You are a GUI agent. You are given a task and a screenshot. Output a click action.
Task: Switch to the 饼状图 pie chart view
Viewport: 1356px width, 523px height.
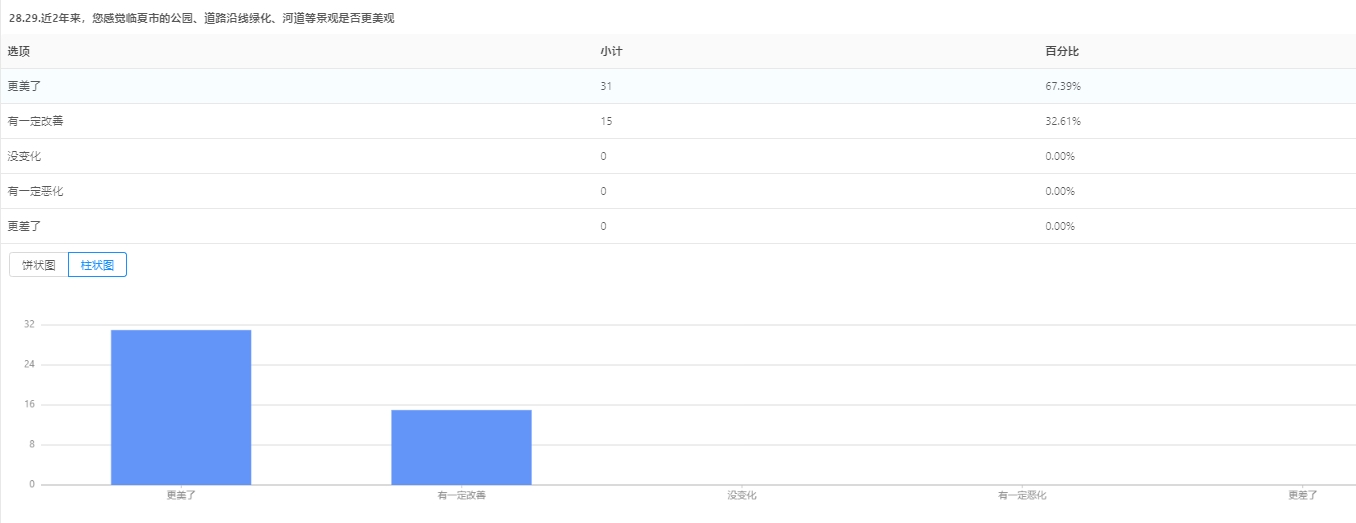click(x=38, y=265)
